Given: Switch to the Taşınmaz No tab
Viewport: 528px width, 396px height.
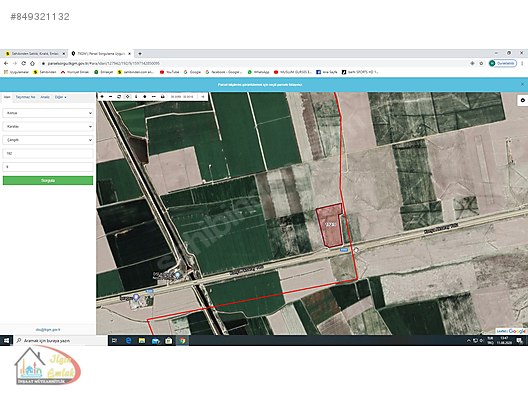Looking at the screenshot, I should [x=25, y=97].
